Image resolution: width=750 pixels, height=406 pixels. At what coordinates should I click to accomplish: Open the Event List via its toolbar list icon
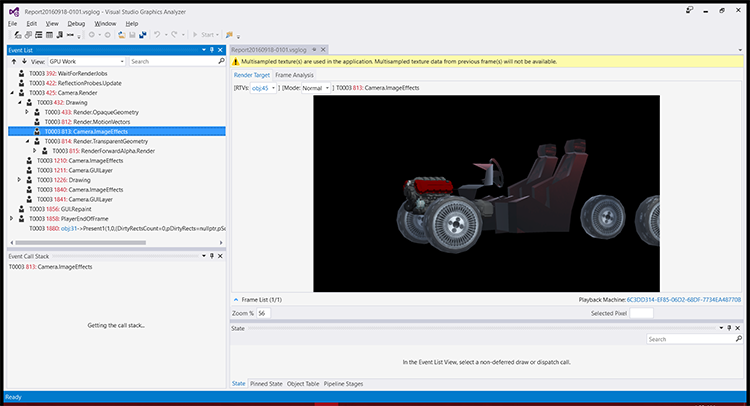tap(39, 35)
